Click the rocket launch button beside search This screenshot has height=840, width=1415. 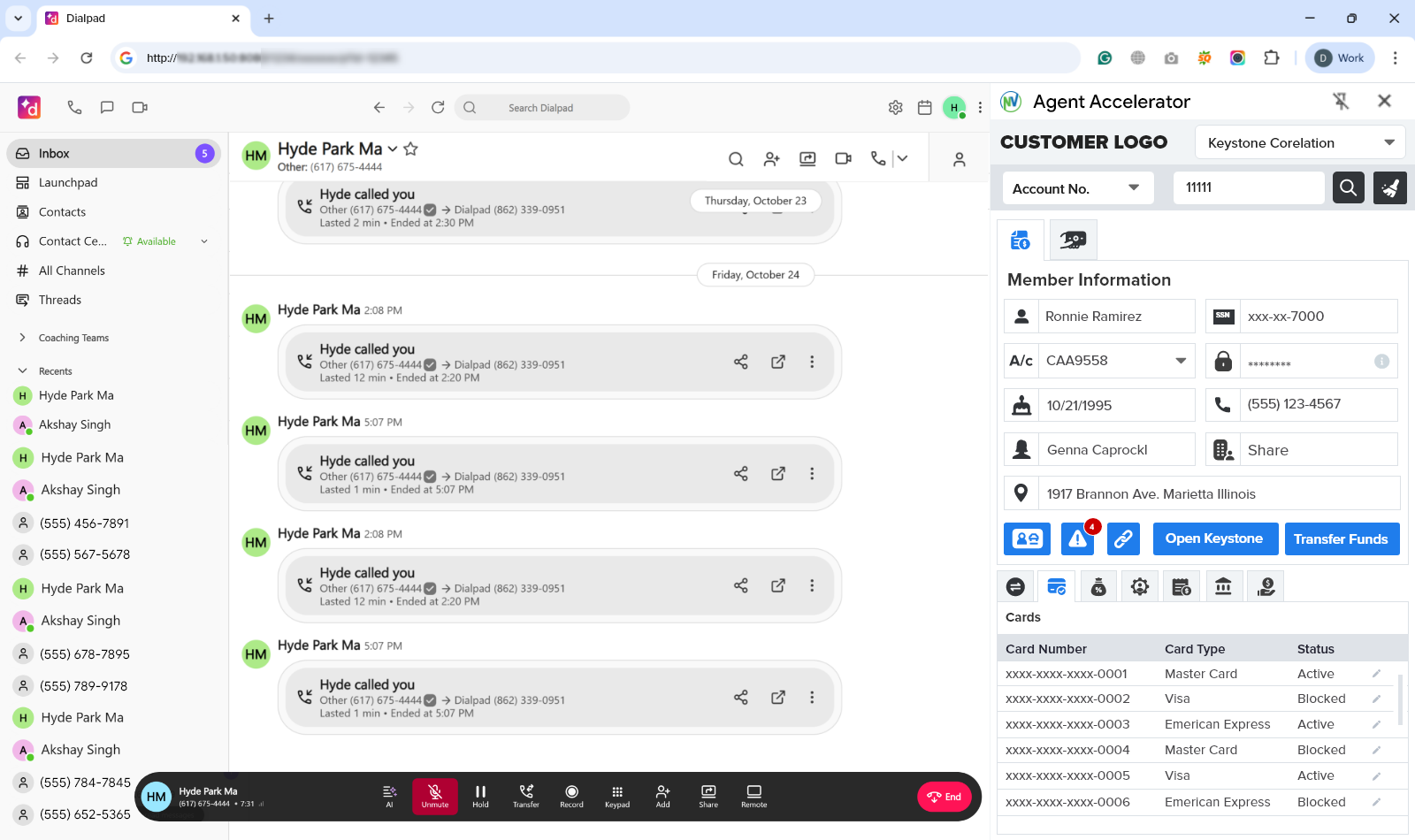coord(1390,187)
